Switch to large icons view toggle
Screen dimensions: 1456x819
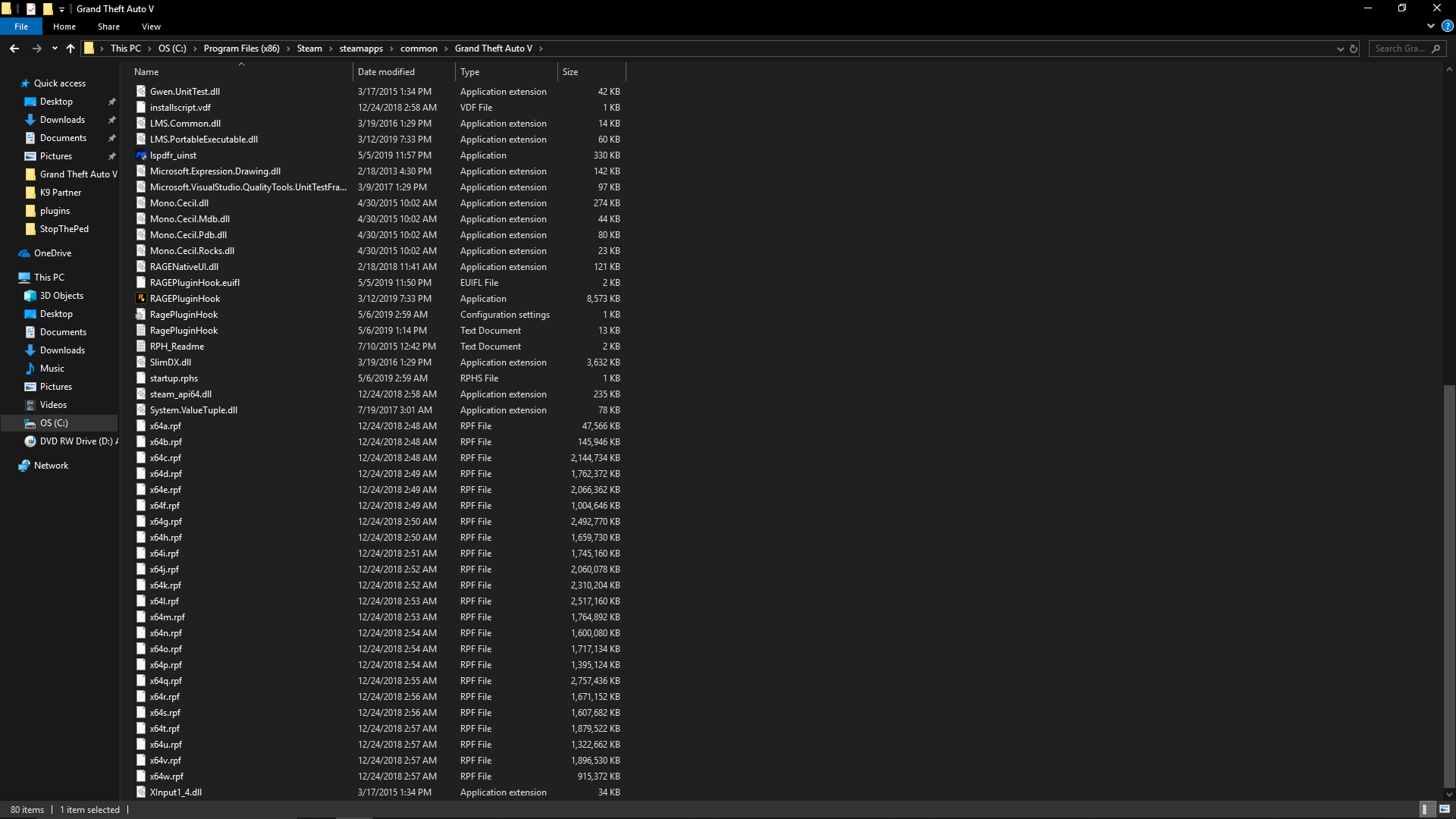tap(1445, 809)
